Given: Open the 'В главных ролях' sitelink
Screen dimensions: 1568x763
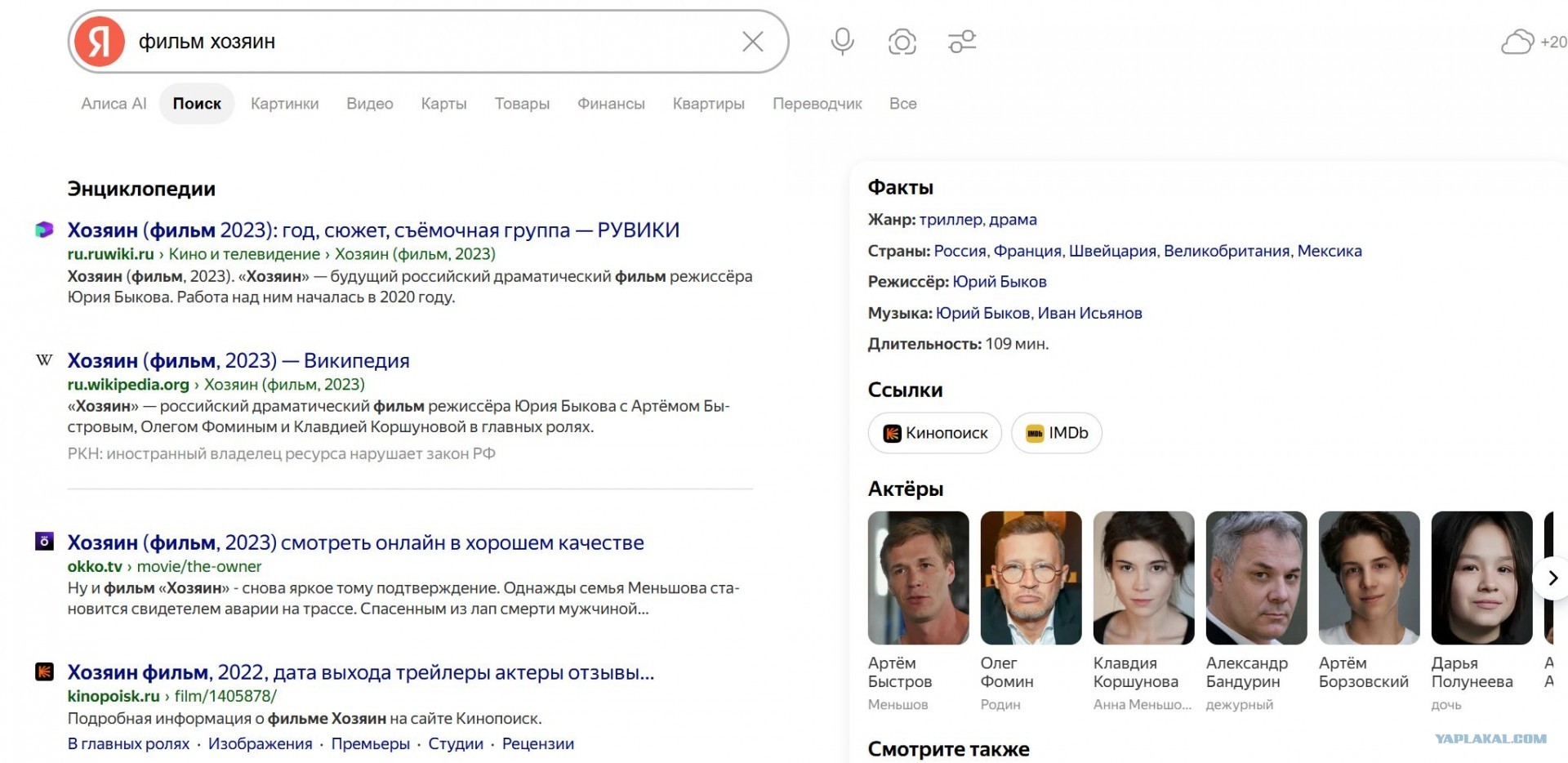Looking at the screenshot, I should click(128, 743).
